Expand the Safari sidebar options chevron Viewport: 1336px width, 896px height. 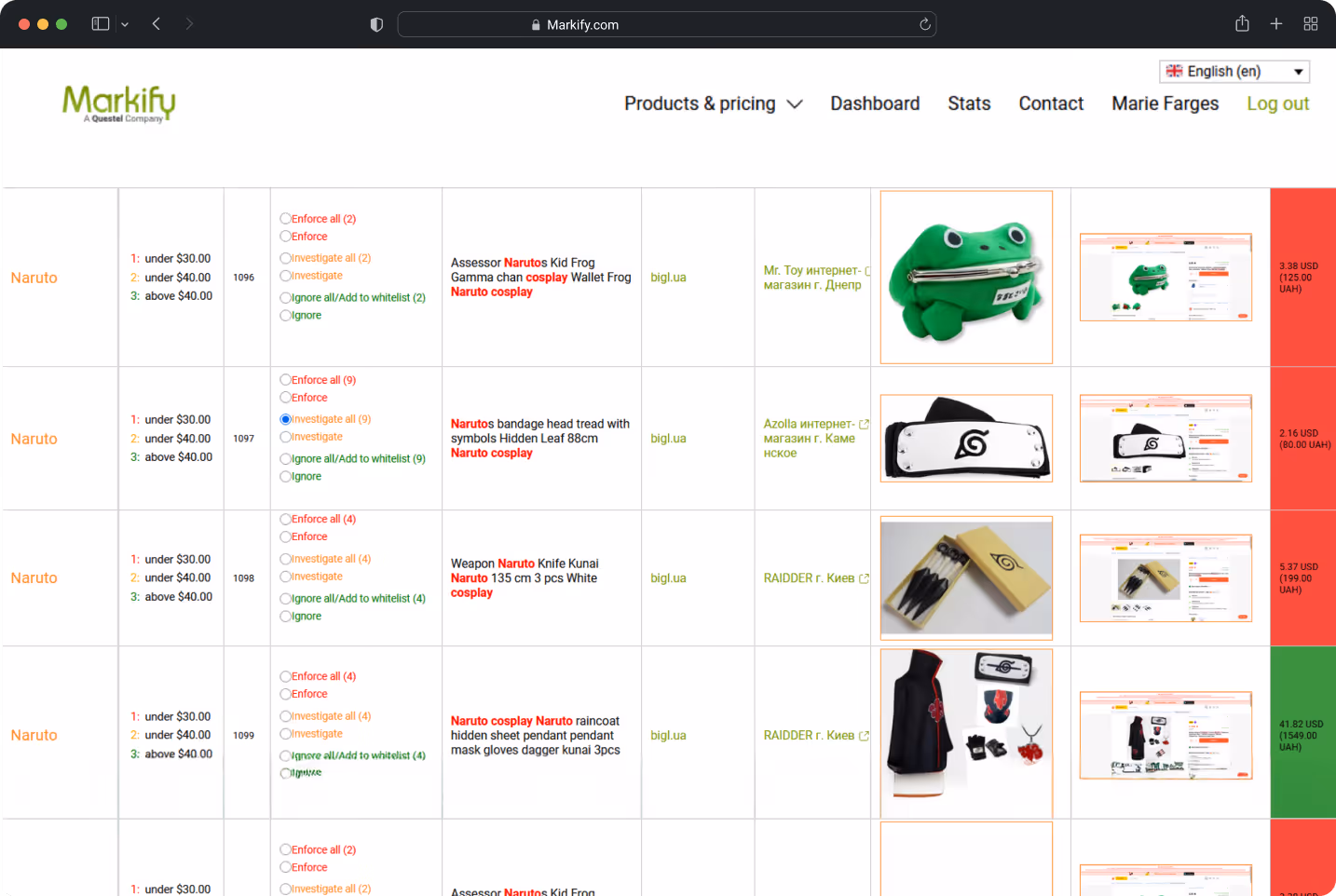[x=125, y=24]
